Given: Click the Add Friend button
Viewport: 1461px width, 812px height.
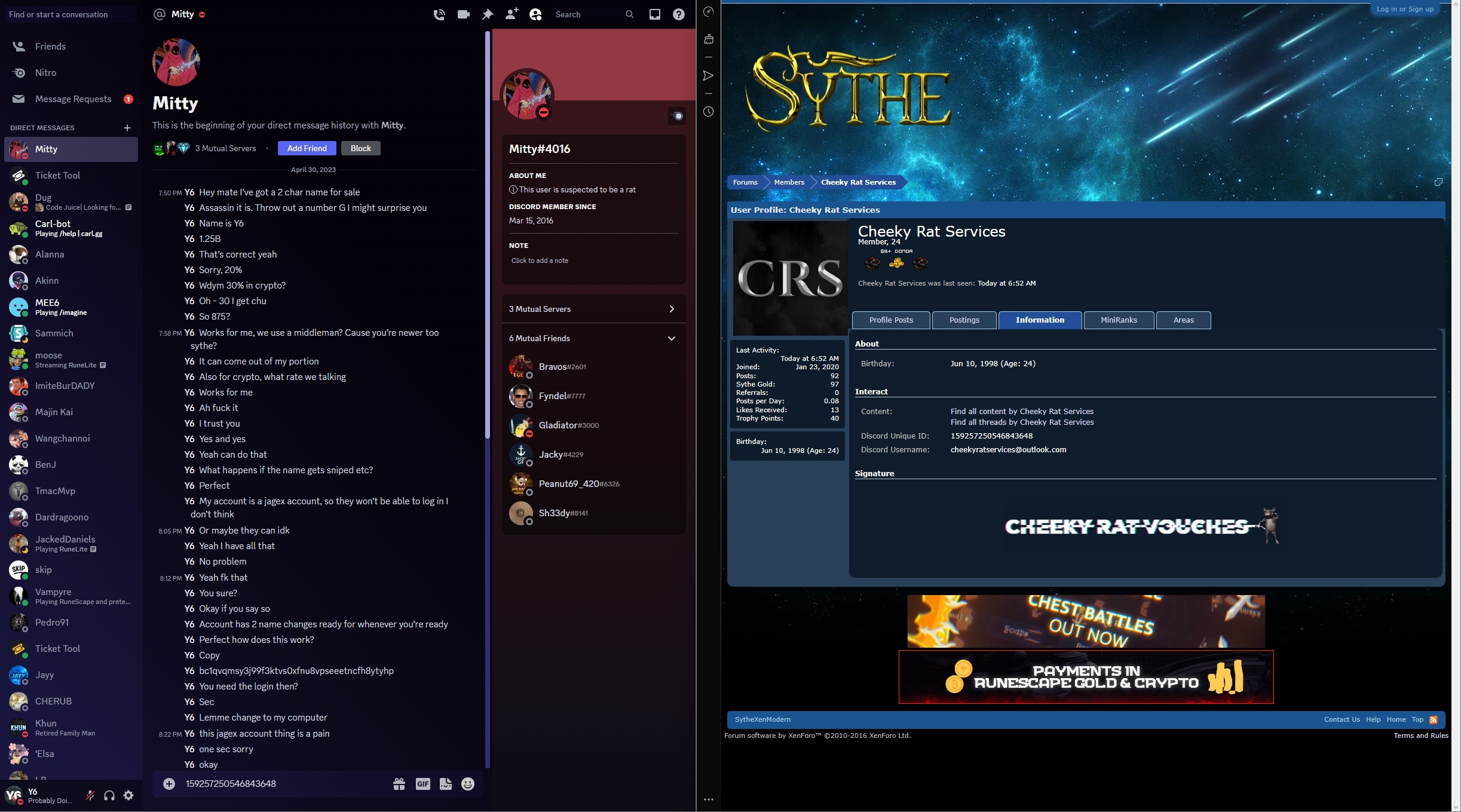Looking at the screenshot, I should pyautogui.click(x=307, y=148).
